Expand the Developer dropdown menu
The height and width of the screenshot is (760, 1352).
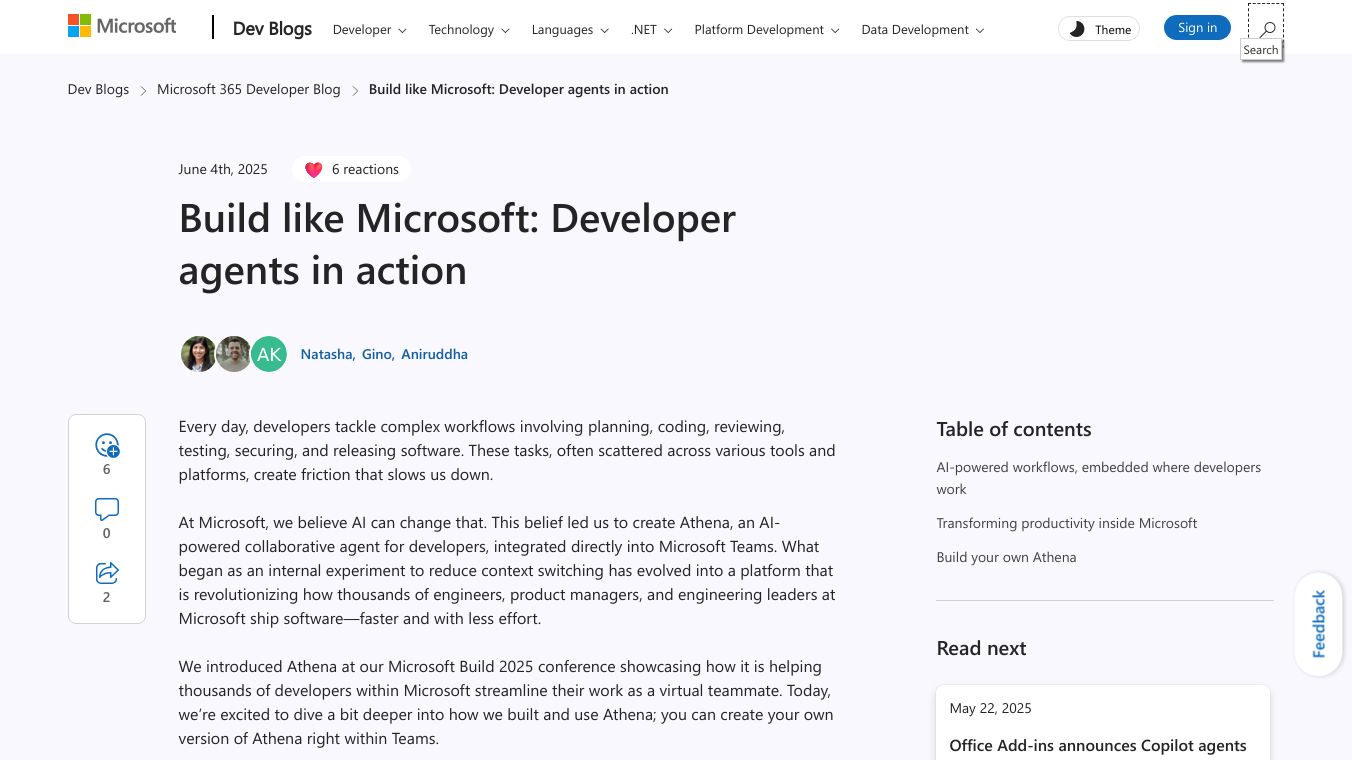coord(369,30)
